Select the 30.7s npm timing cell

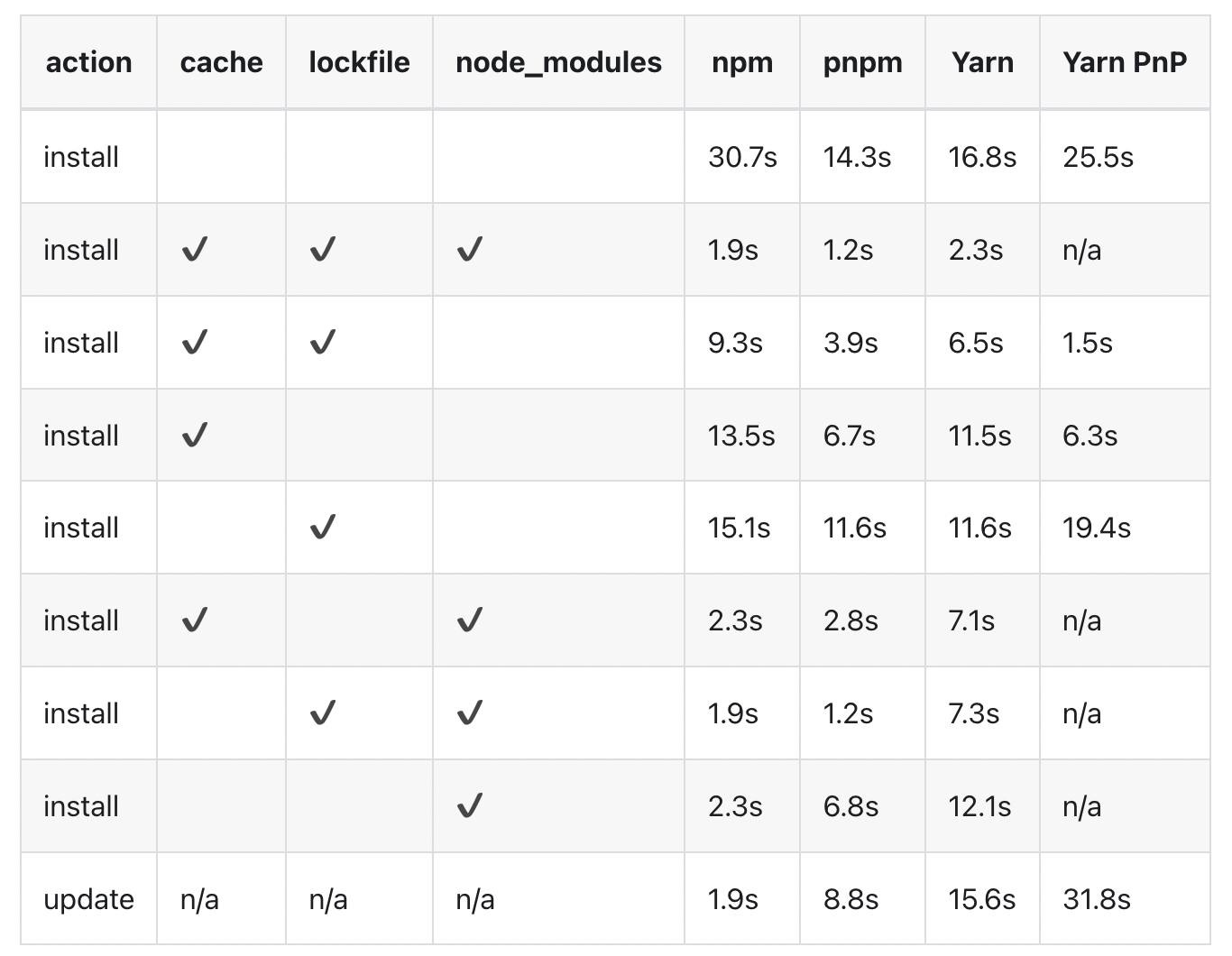(x=742, y=157)
